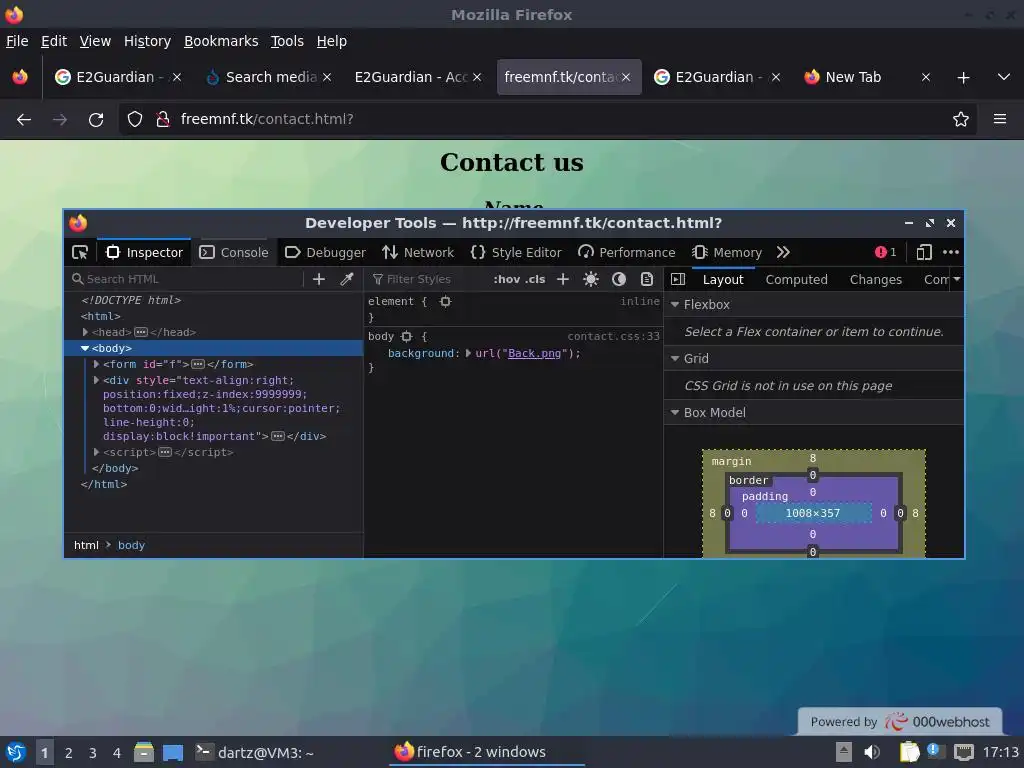Image resolution: width=1024 pixels, height=768 pixels.
Task: Toggle :hov pseudo-class panel
Action: 507,279
